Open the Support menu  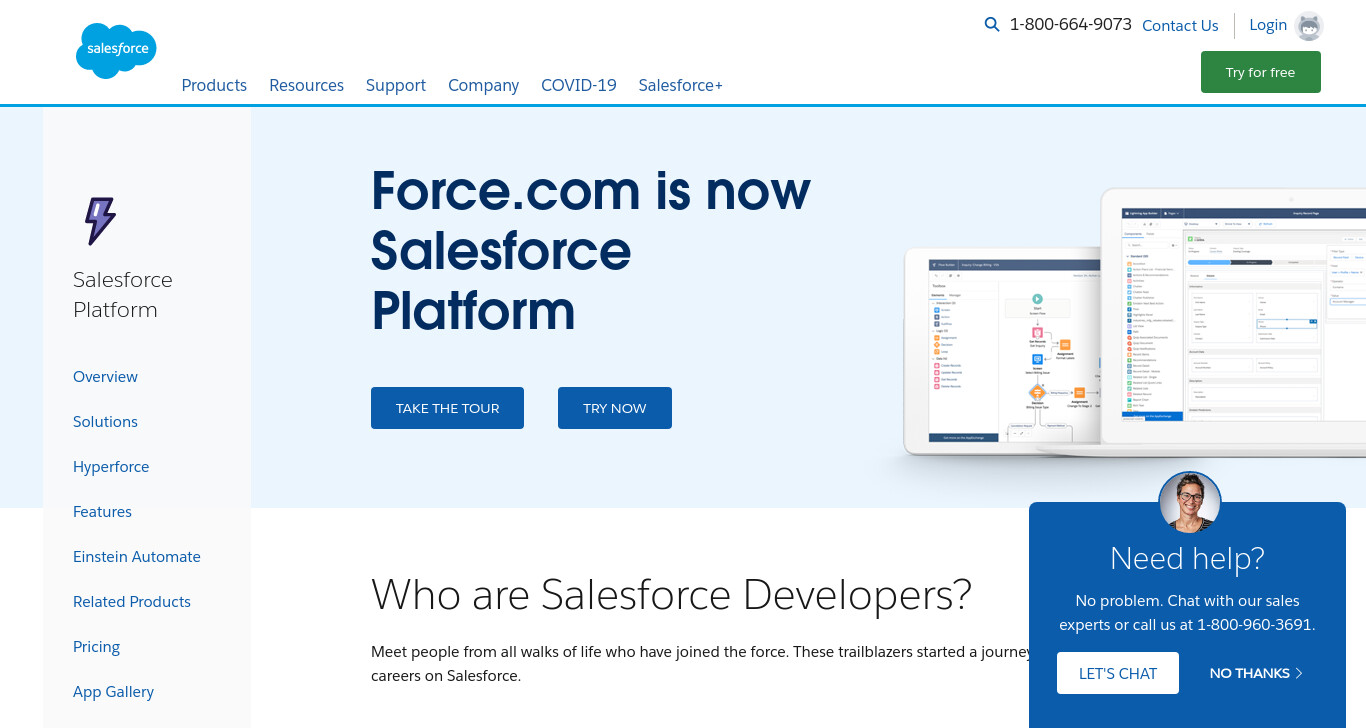(396, 85)
